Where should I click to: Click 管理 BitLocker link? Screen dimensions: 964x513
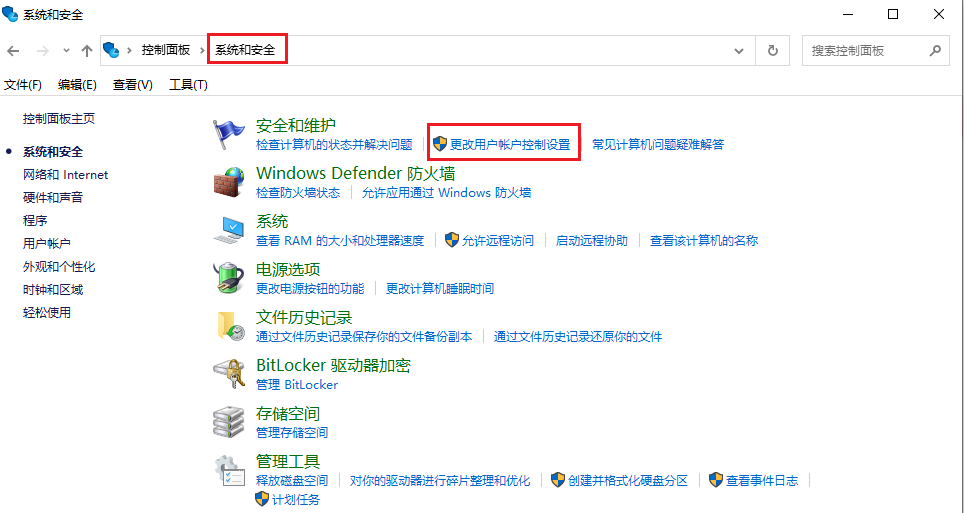297,384
